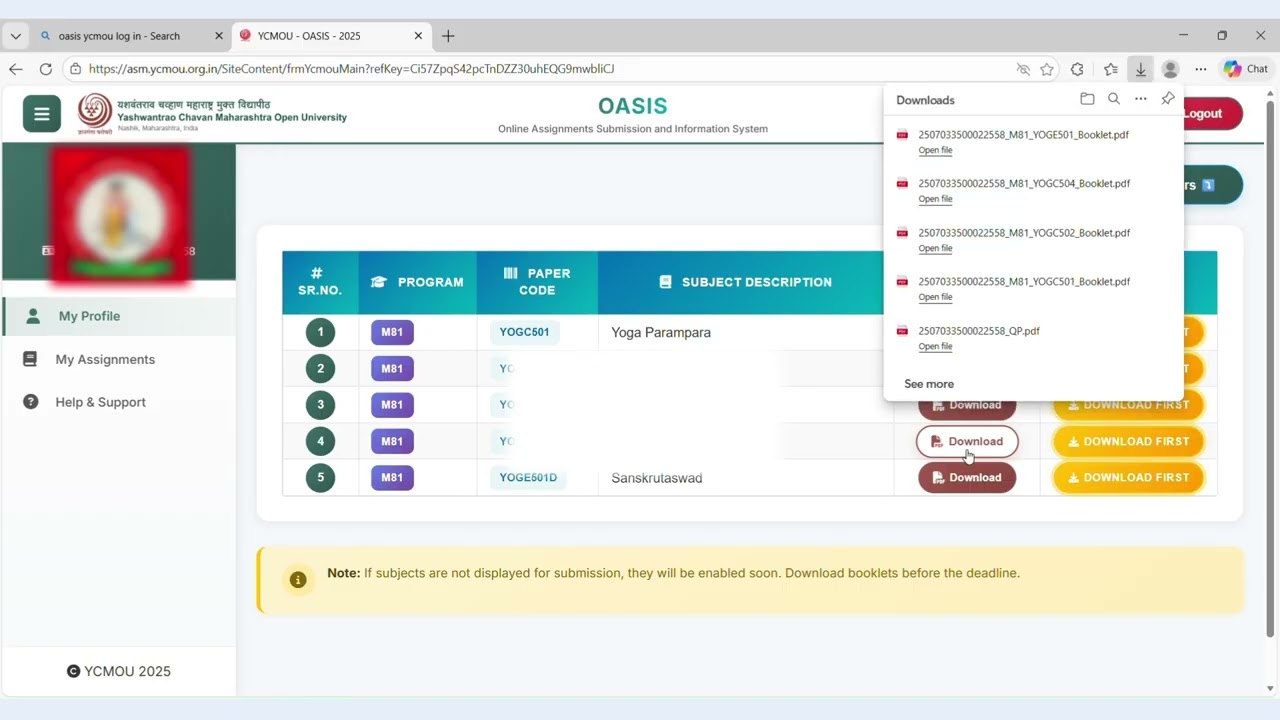
Task: Click the YCMOU university logo
Action: click(95, 114)
